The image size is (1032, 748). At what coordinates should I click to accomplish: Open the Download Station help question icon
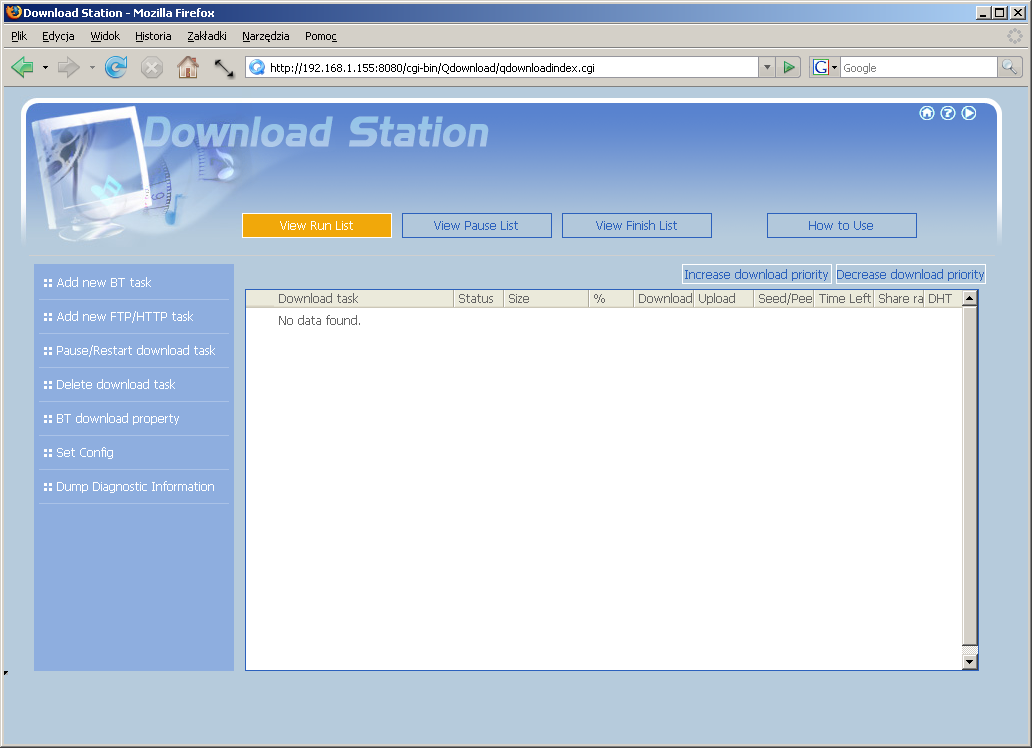(948, 113)
